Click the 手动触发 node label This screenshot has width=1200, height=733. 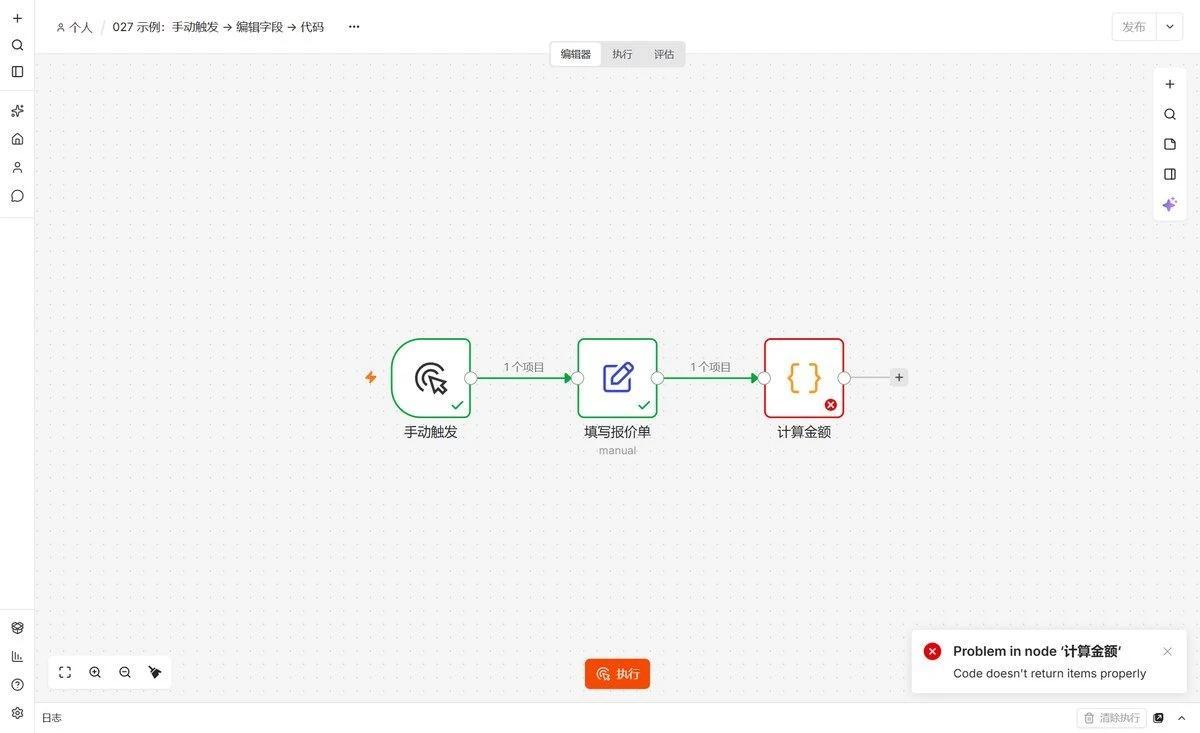(431, 432)
